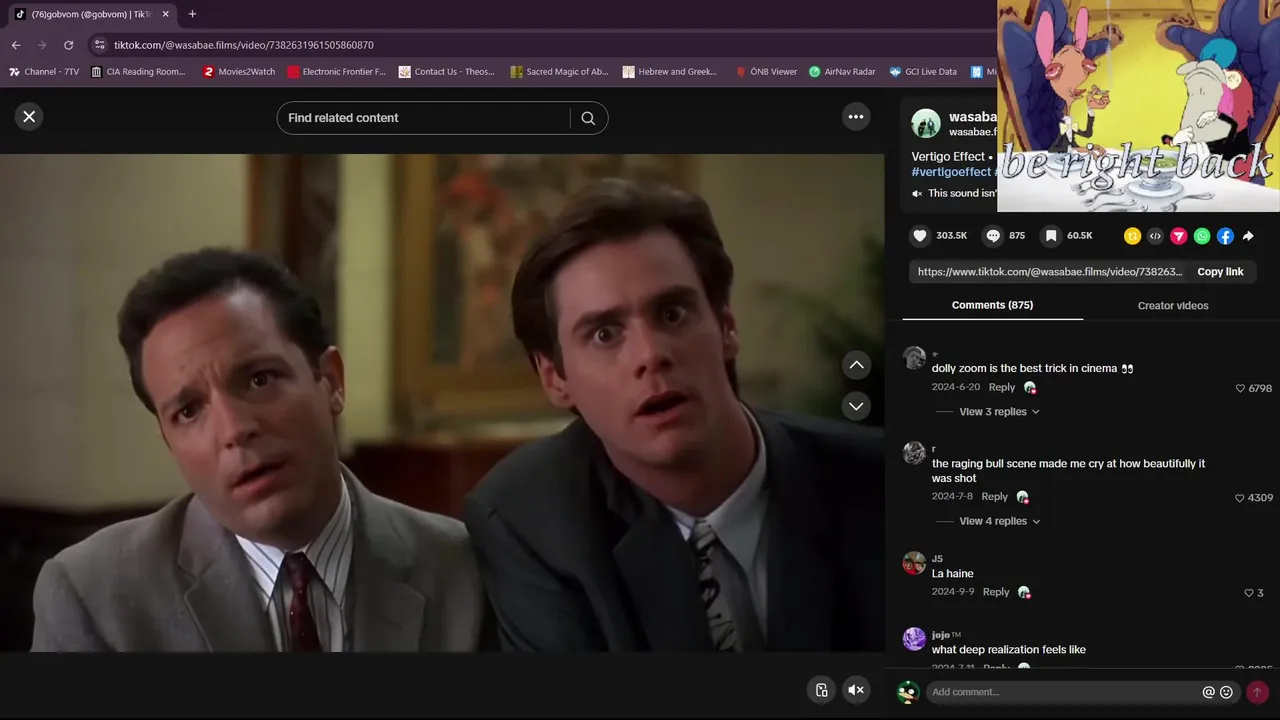Image resolution: width=1280 pixels, height=720 pixels.
Task: Open the Movies2Watch bookmark
Action: click(x=239, y=72)
